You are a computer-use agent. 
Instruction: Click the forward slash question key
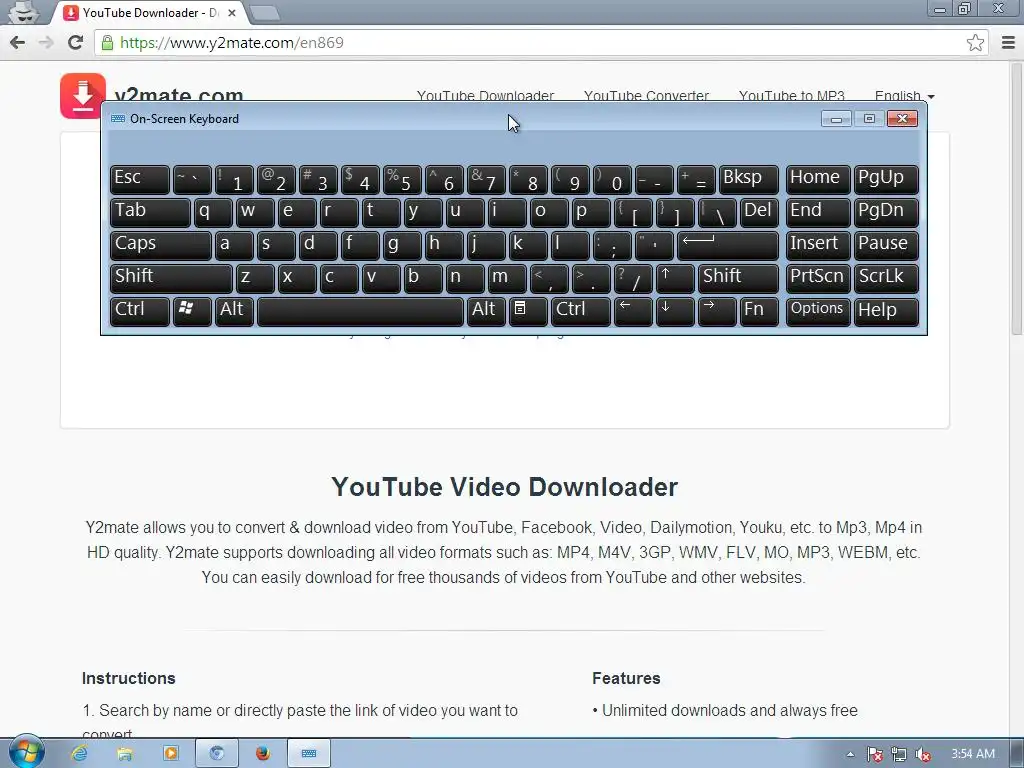point(633,278)
